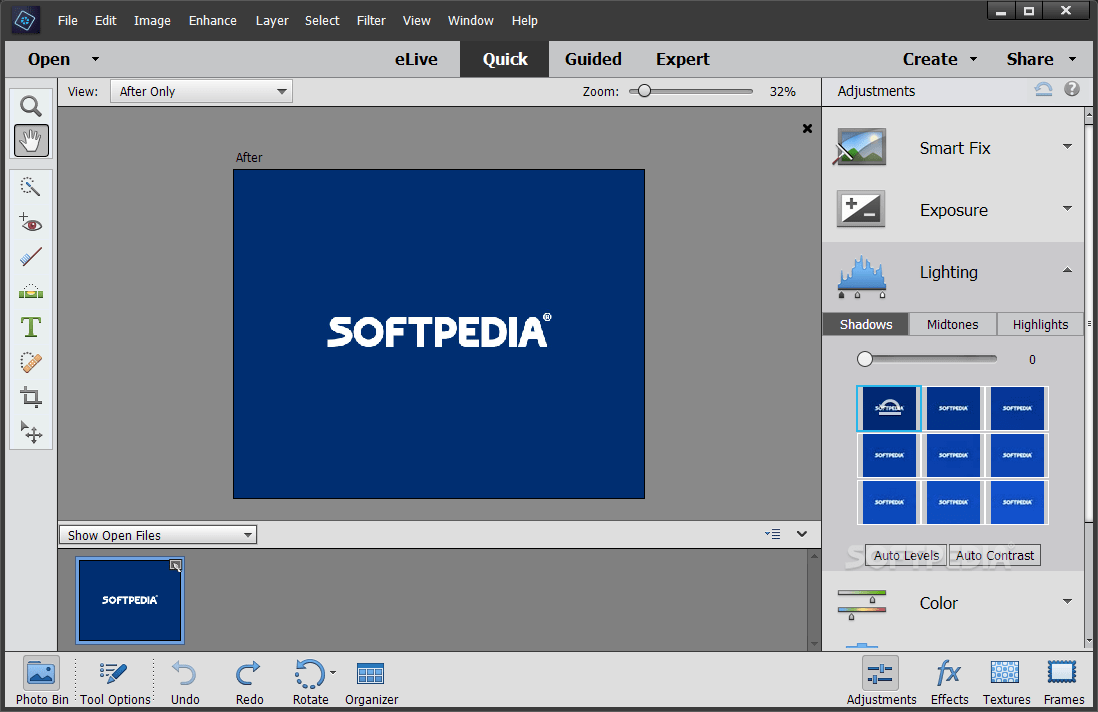The width and height of the screenshot is (1098, 712).
Task: Switch to the Expert tab
Action: (x=683, y=60)
